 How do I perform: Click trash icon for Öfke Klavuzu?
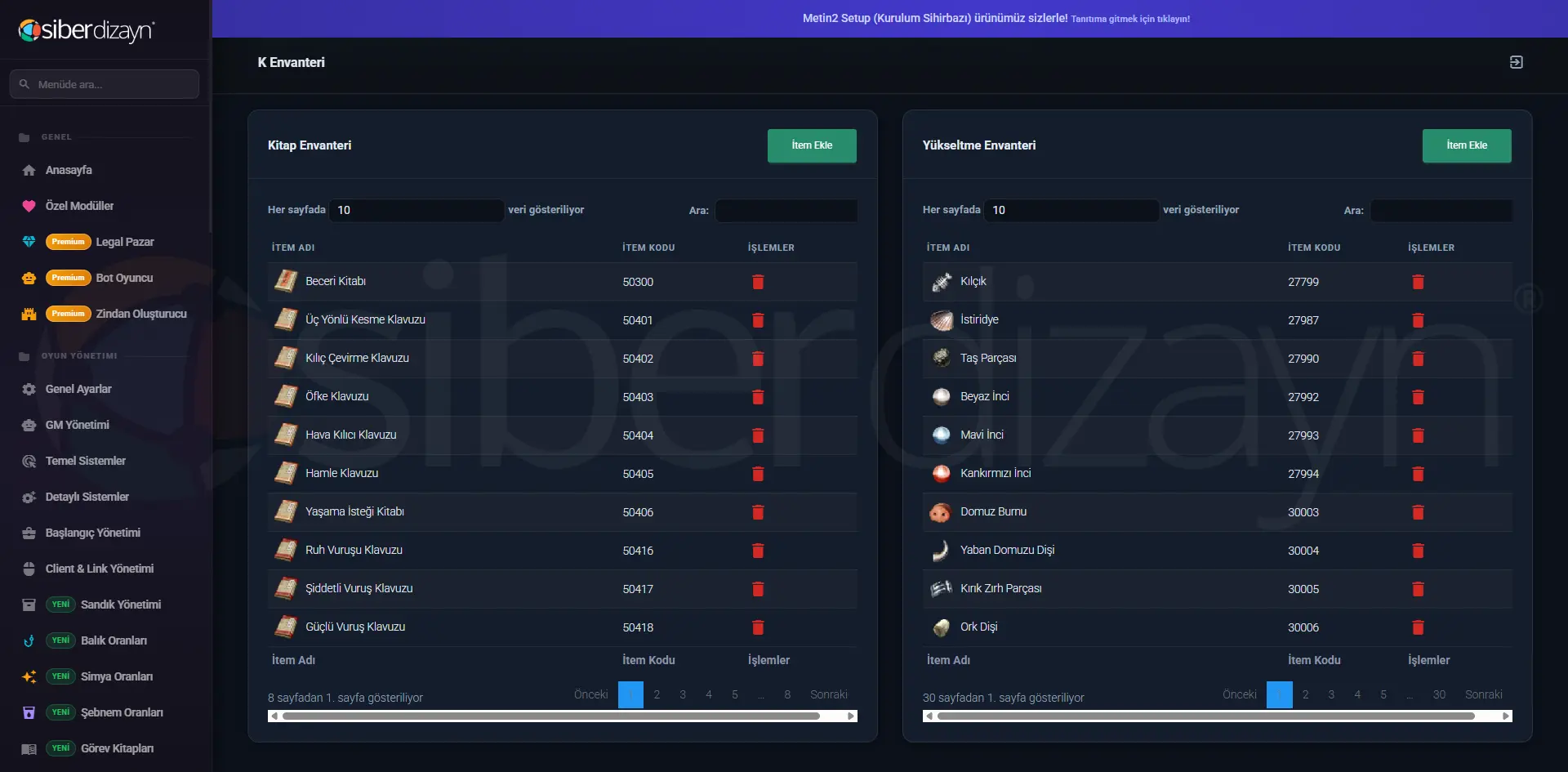coord(758,397)
